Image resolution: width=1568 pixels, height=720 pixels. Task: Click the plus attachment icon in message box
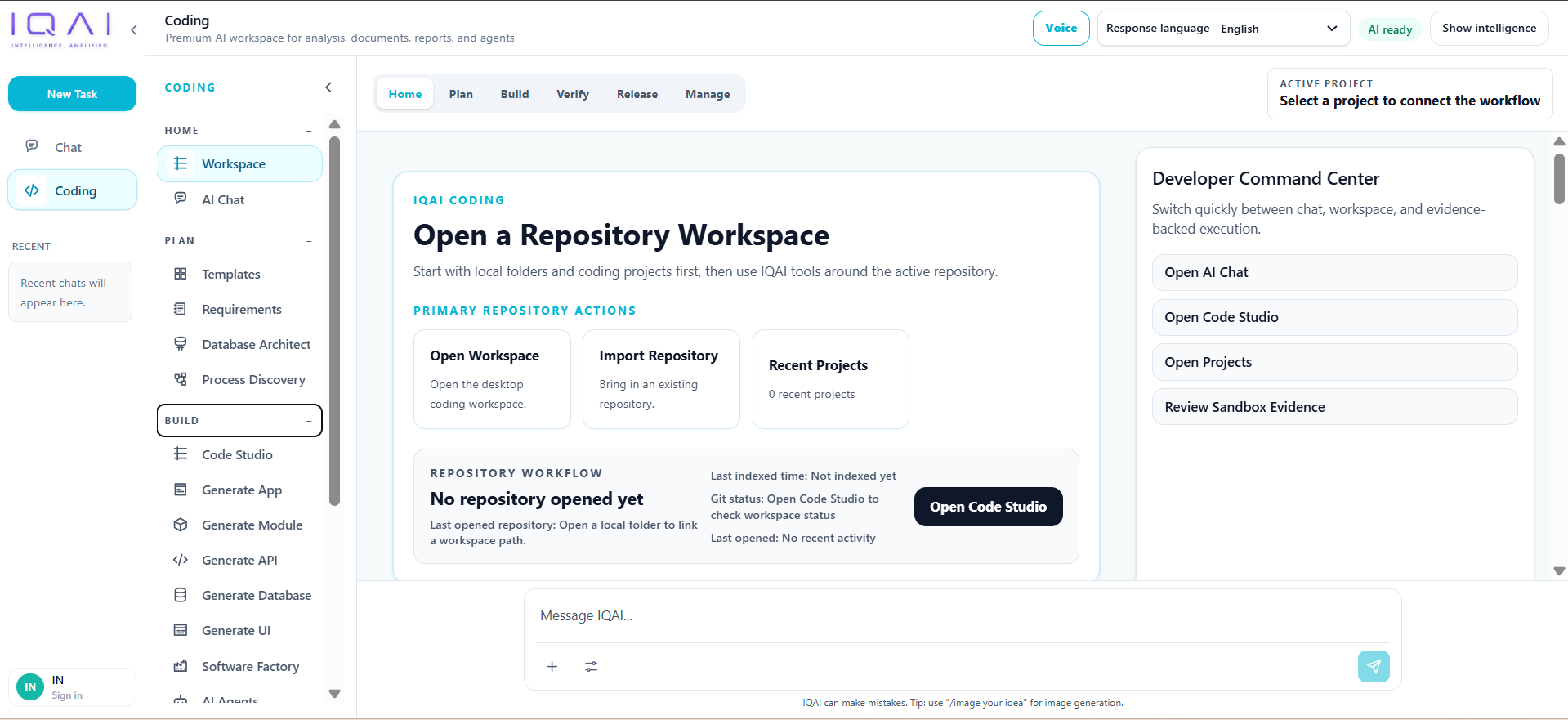point(552,667)
